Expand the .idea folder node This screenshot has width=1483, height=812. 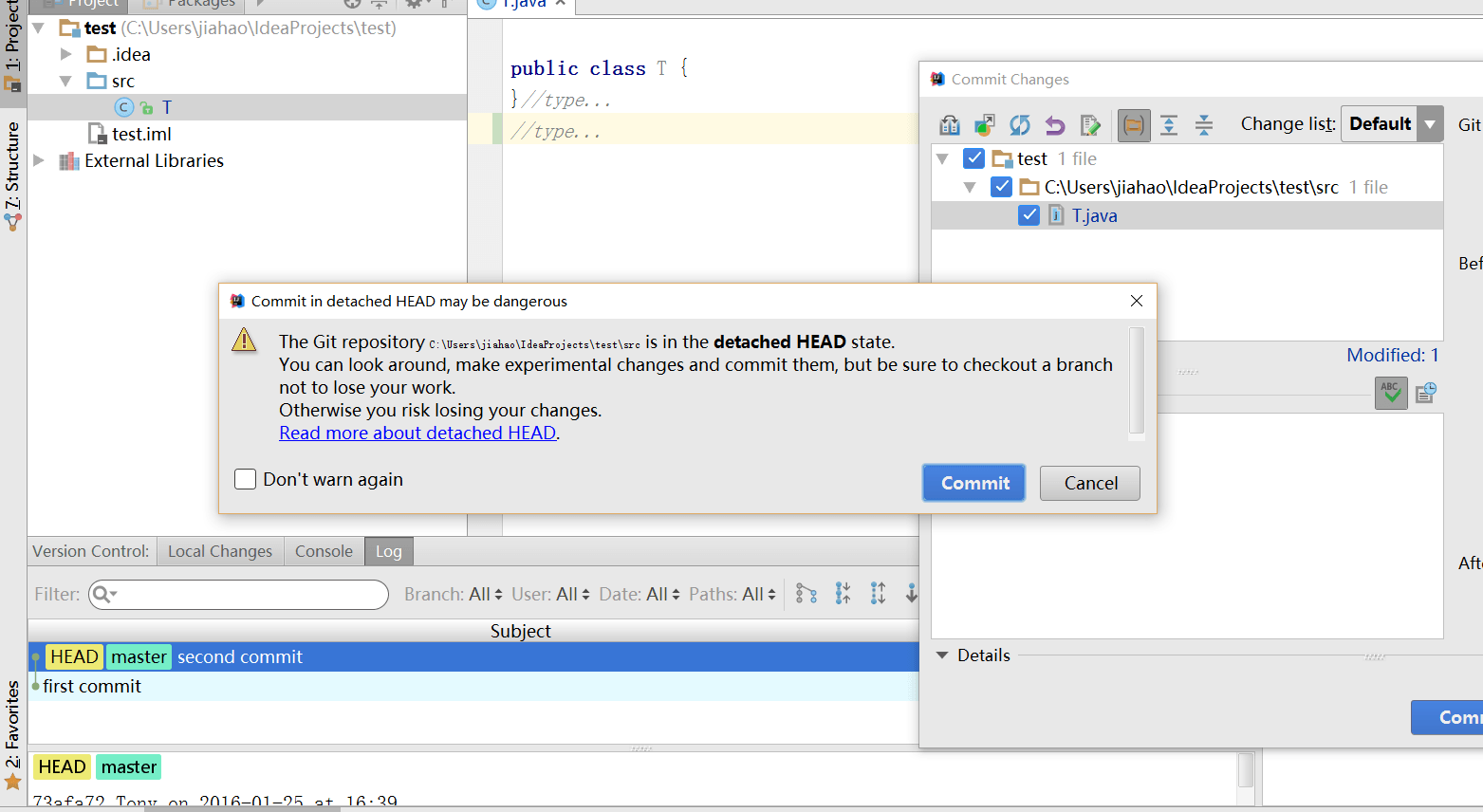coord(65,55)
